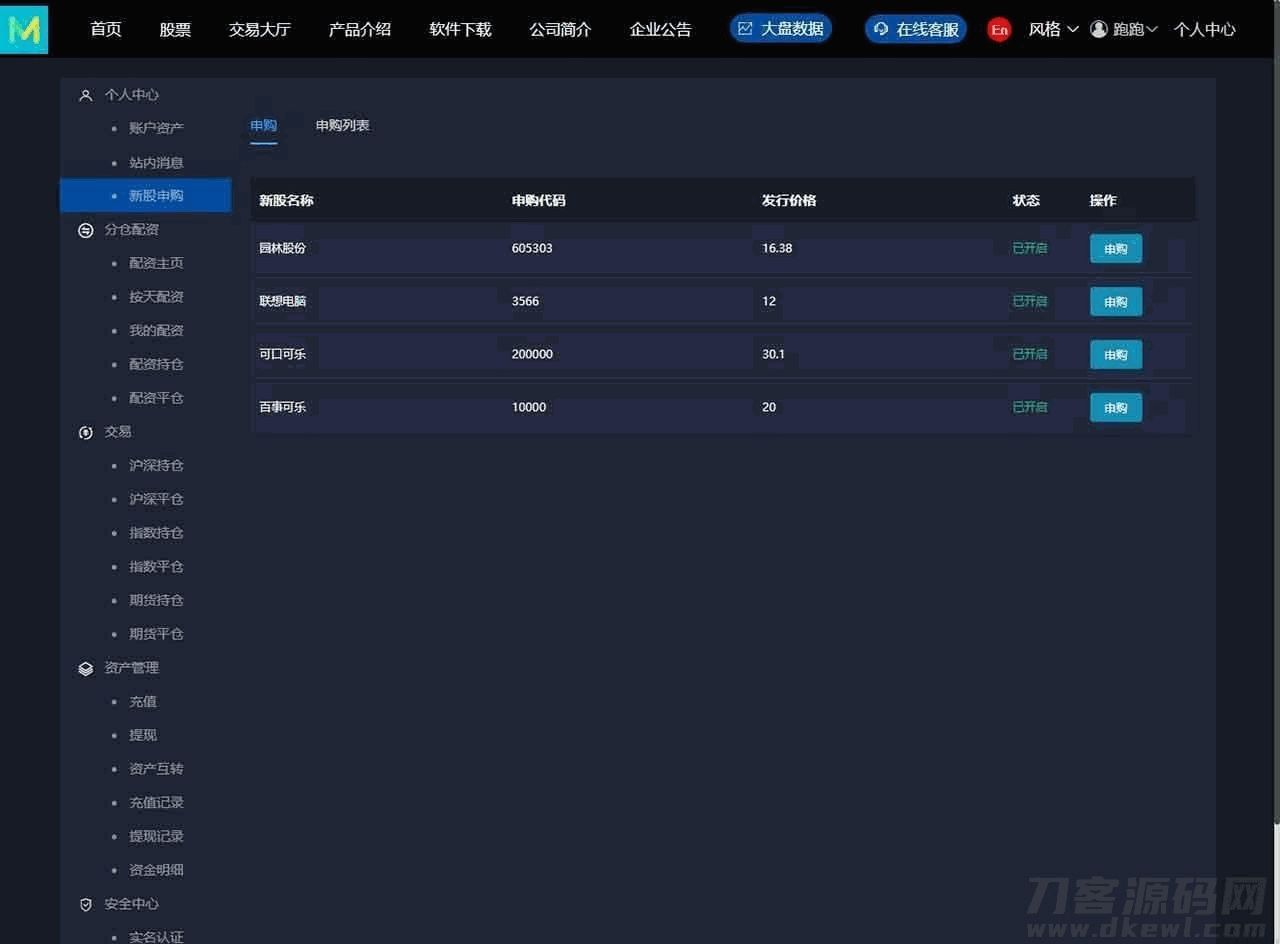This screenshot has height=944, width=1280.
Task: Click 申购 button for 园林股份
Action: pos(1115,249)
